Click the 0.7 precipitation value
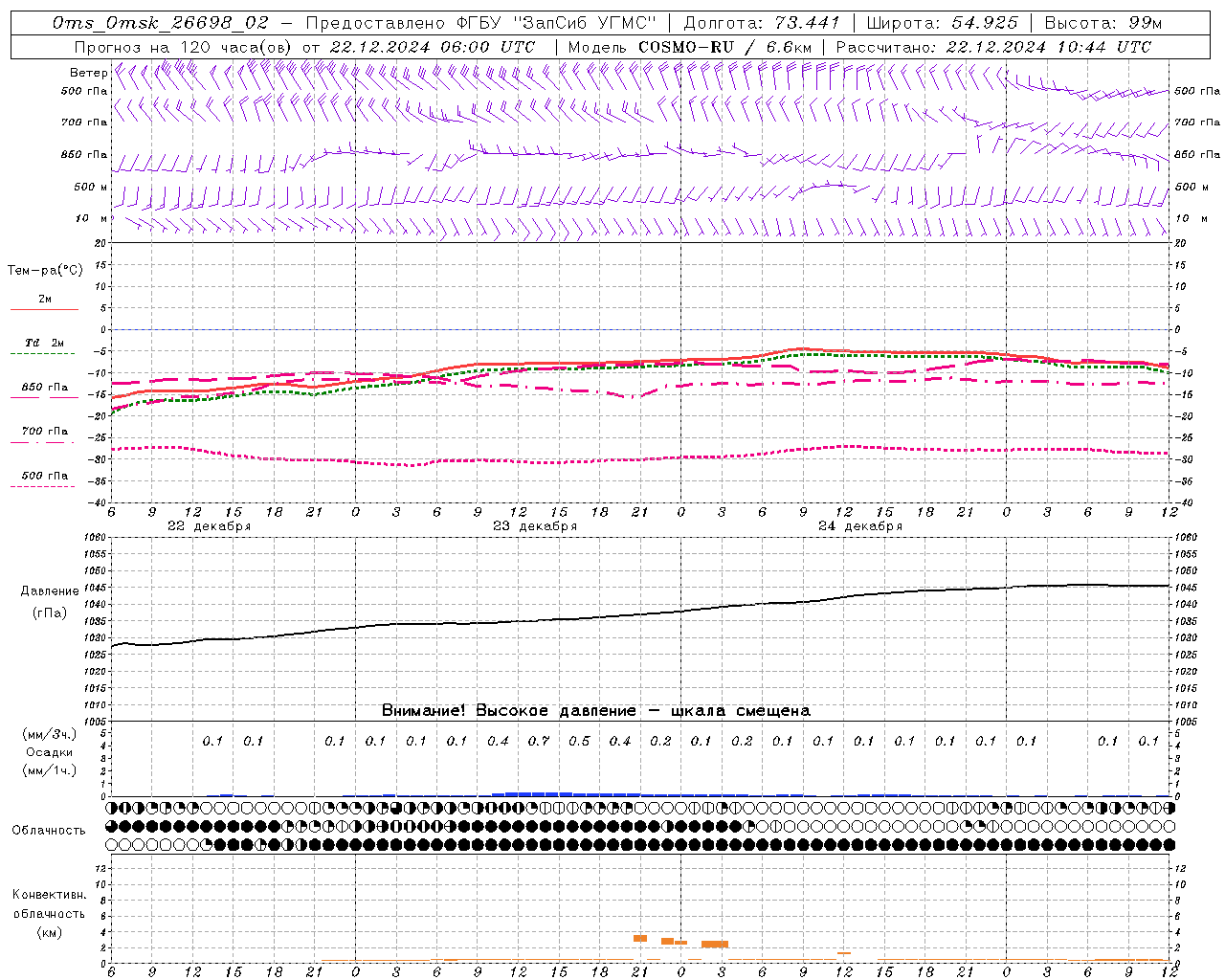 [539, 741]
